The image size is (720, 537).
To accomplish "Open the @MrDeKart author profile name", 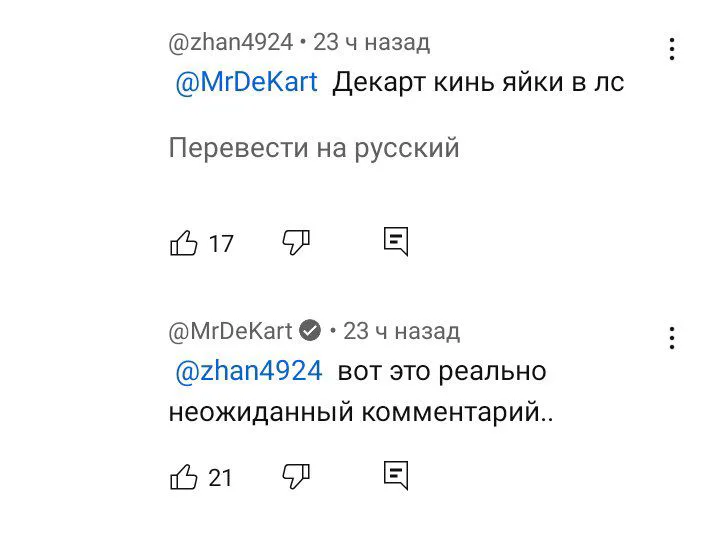I will tap(230, 331).
